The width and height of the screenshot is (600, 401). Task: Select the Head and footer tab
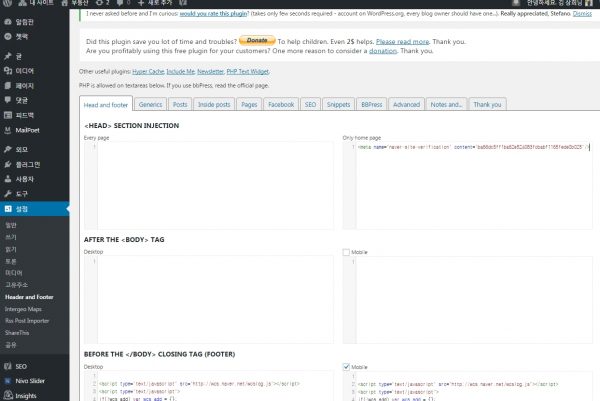106,104
